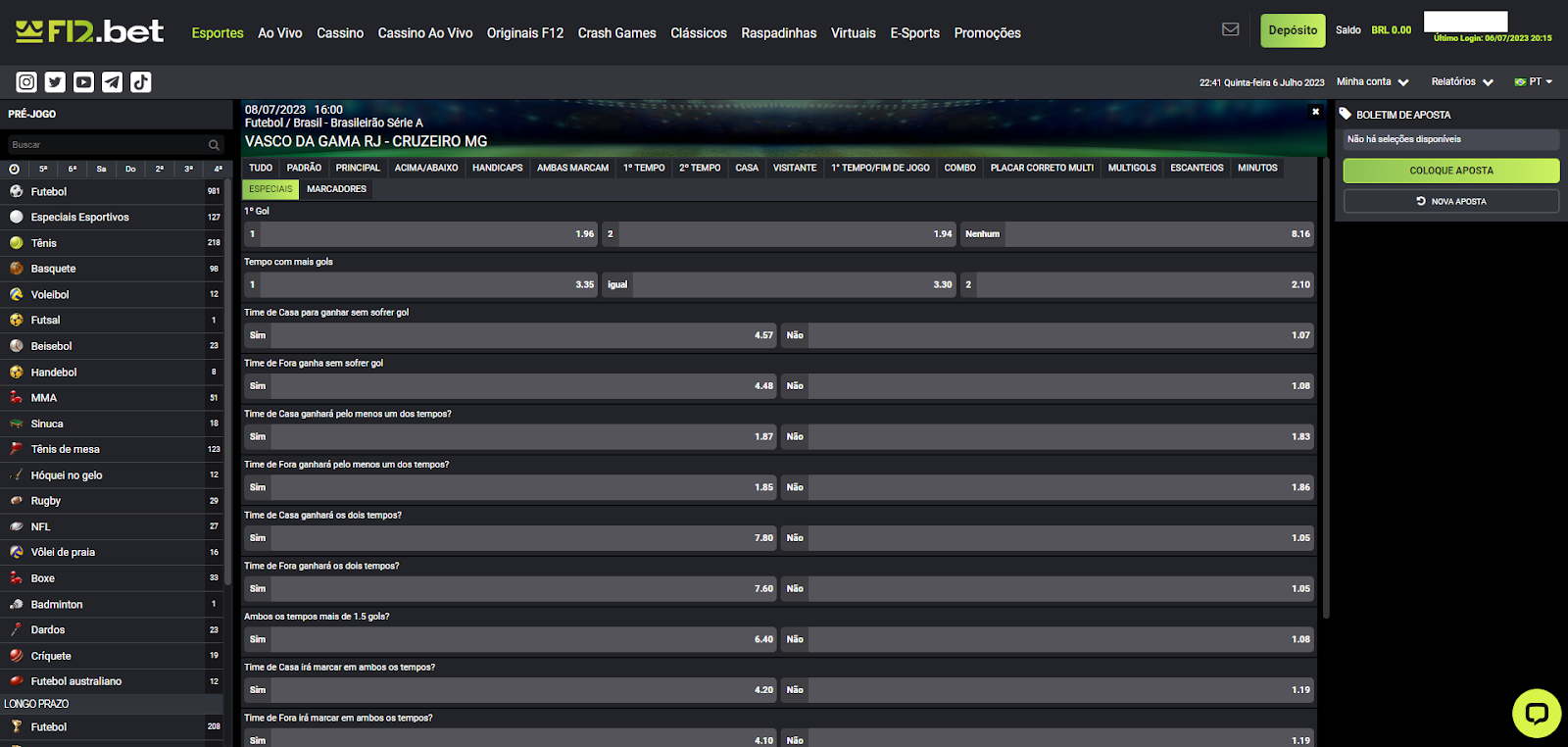
Task: Click COLOQUE APOSTA button
Action: tap(1451, 171)
